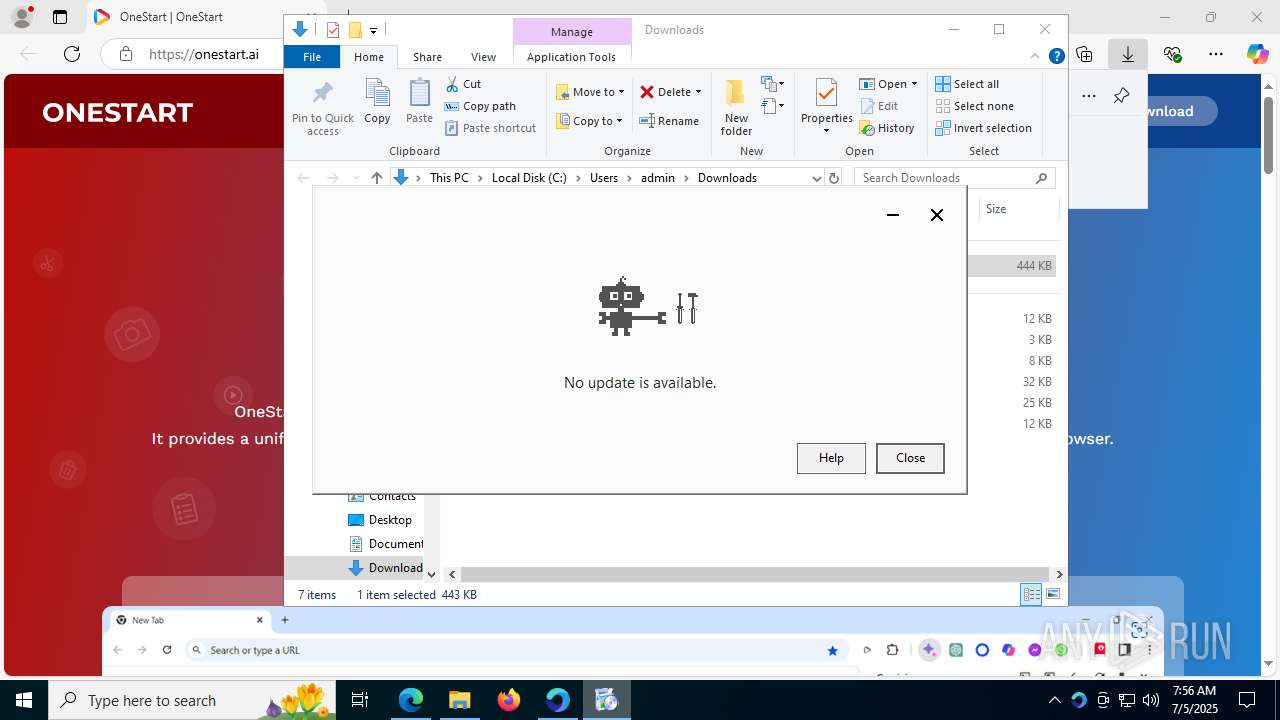Open Windows Start menu
The width and height of the screenshot is (1280, 720).
coord(23,700)
